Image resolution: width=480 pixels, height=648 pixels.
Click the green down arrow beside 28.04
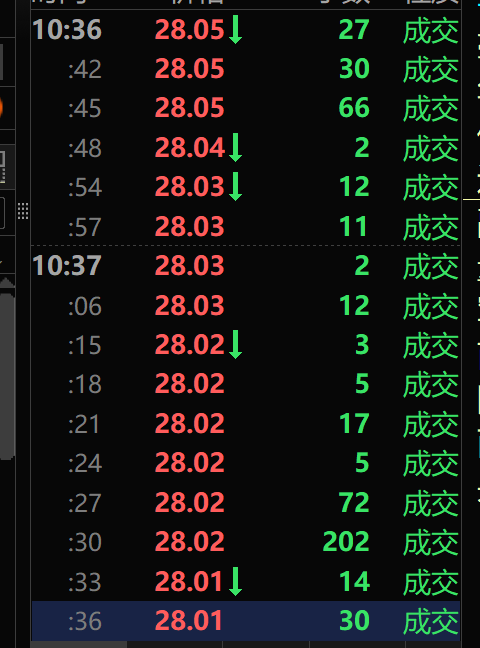[236, 148]
